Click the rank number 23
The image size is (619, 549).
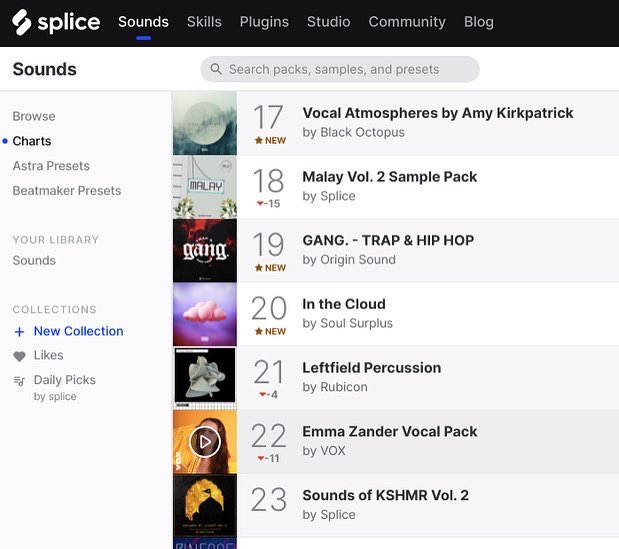269,500
